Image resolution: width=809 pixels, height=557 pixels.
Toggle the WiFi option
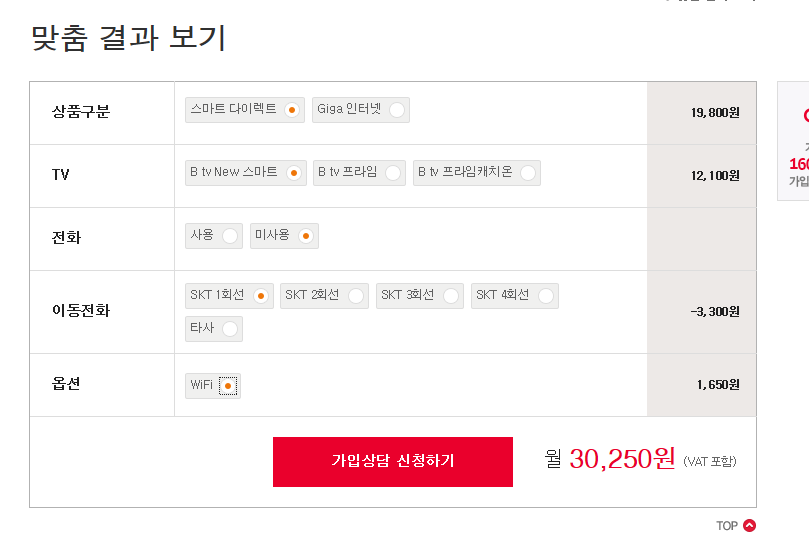(x=228, y=386)
